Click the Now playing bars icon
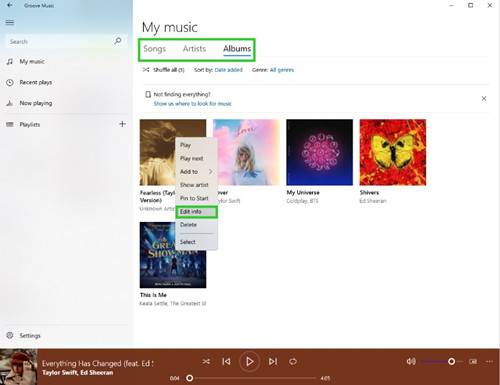The image size is (500, 385). click(x=10, y=103)
